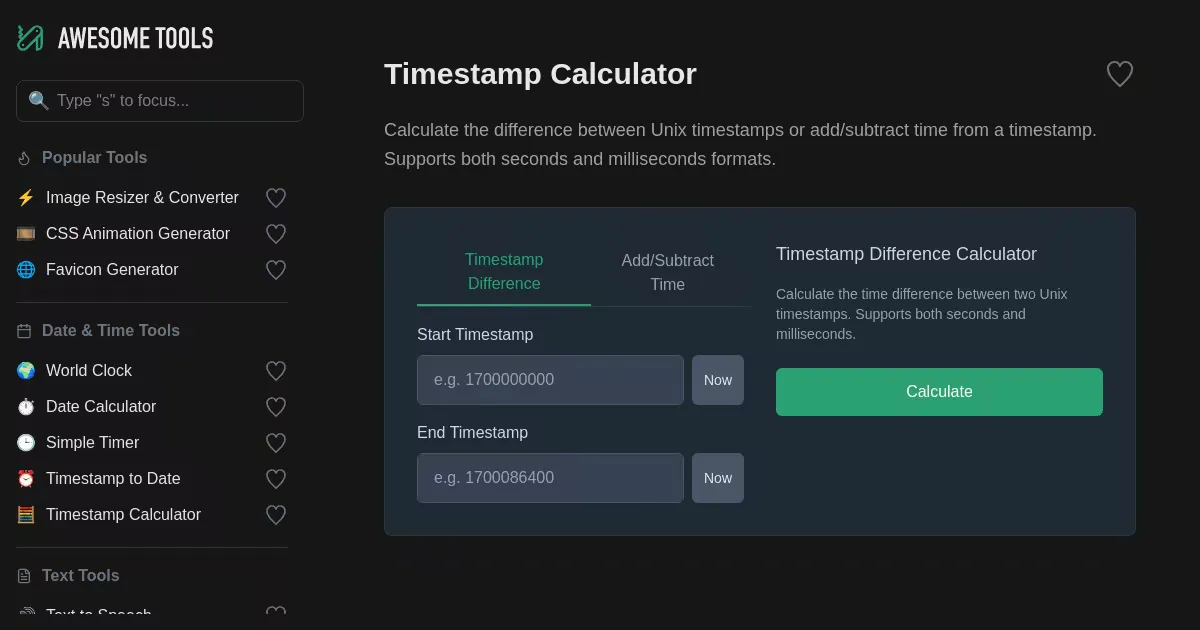Click the Awesome Tools logo icon
Image resolution: width=1200 pixels, height=630 pixels.
pos(30,38)
